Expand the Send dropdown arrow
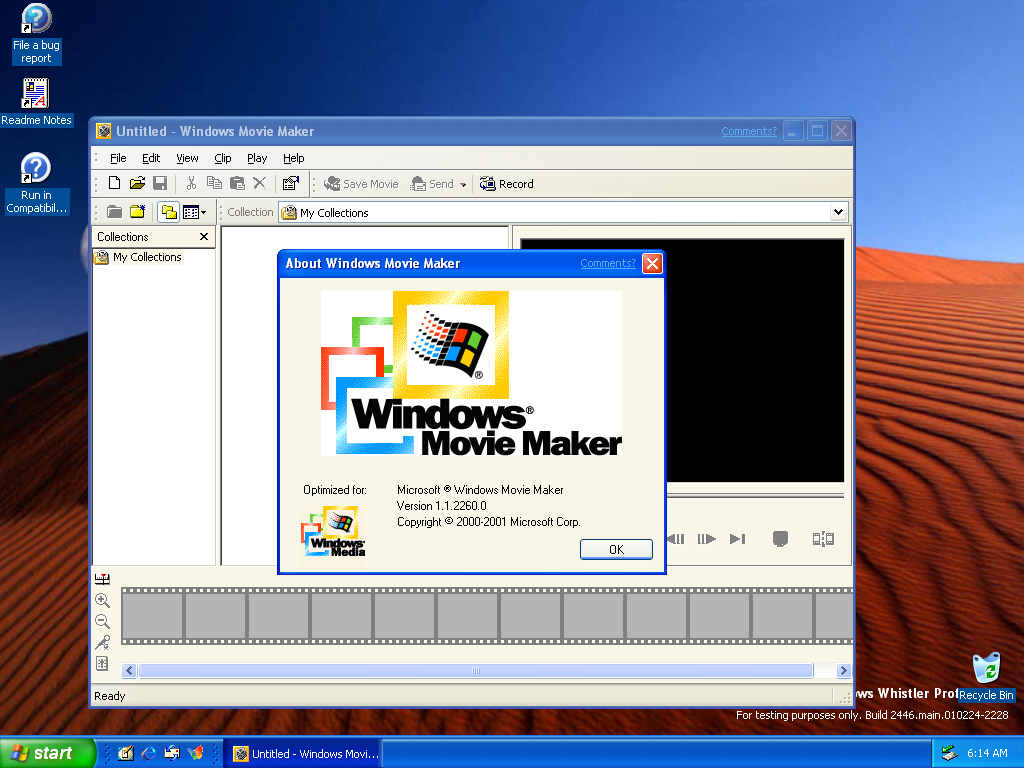The height and width of the screenshot is (768, 1024). (x=464, y=185)
